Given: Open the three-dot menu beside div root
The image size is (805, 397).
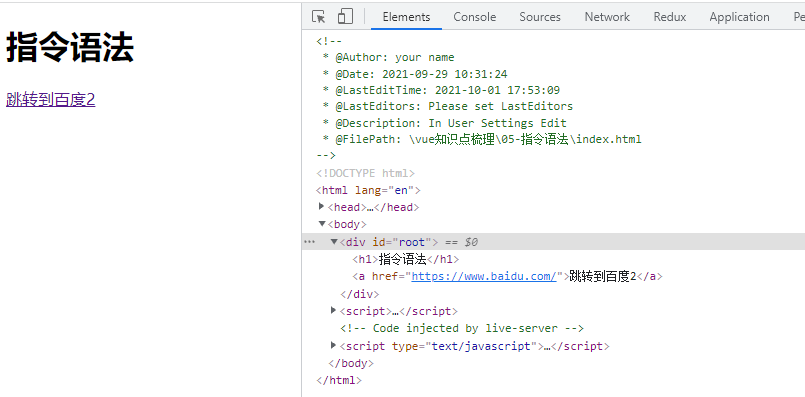Looking at the screenshot, I should 309,242.
